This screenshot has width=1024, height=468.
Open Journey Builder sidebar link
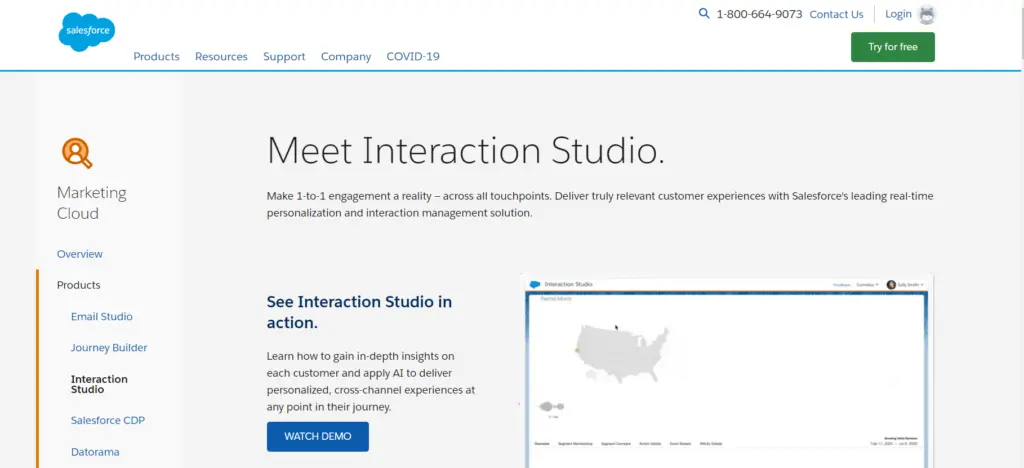click(x=109, y=348)
